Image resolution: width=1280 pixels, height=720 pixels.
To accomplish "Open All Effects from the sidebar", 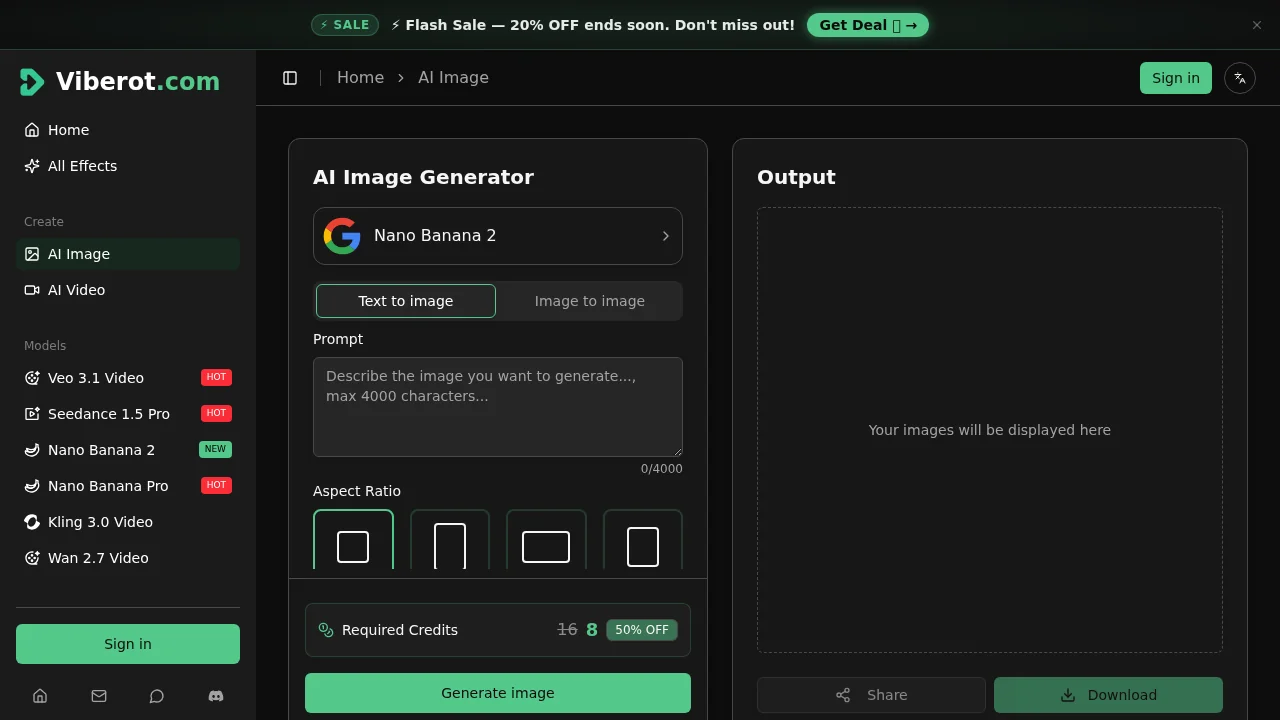I will [81, 166].
